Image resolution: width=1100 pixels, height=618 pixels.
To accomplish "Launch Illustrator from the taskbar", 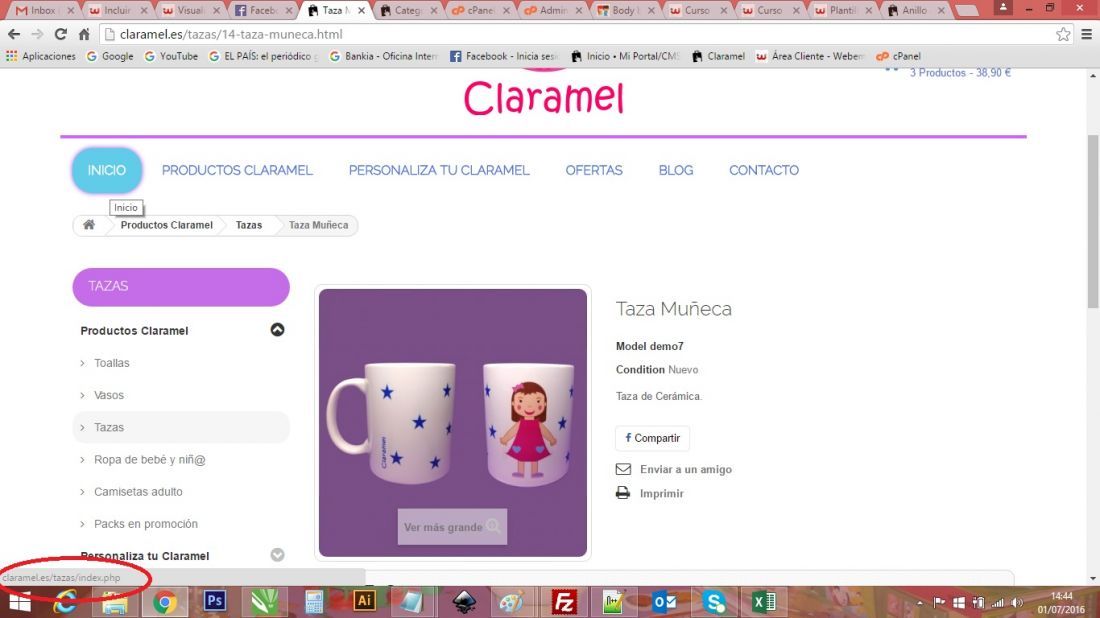I will [x=364, y=600].
